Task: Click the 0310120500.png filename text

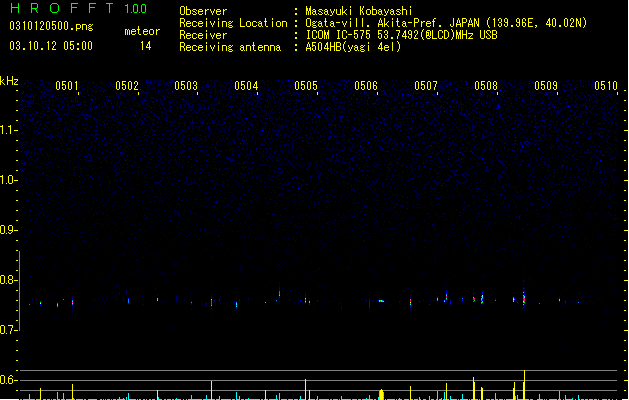Action: pyautogui.click(x=51, y=26)
